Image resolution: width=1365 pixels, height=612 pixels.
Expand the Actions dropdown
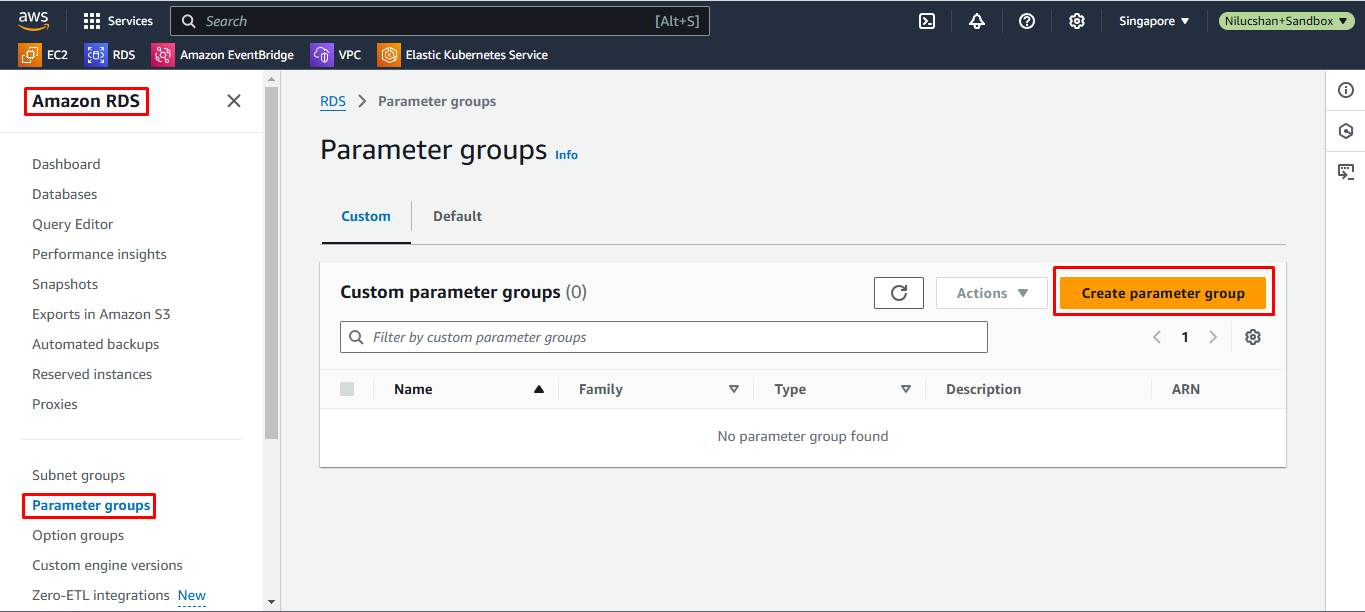tap(991, 293)
